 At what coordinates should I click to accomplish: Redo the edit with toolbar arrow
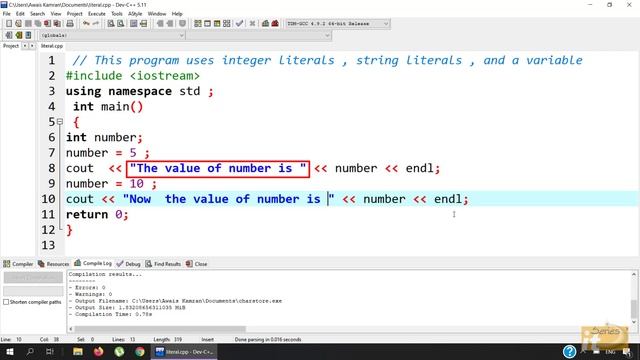coord(96,24)
